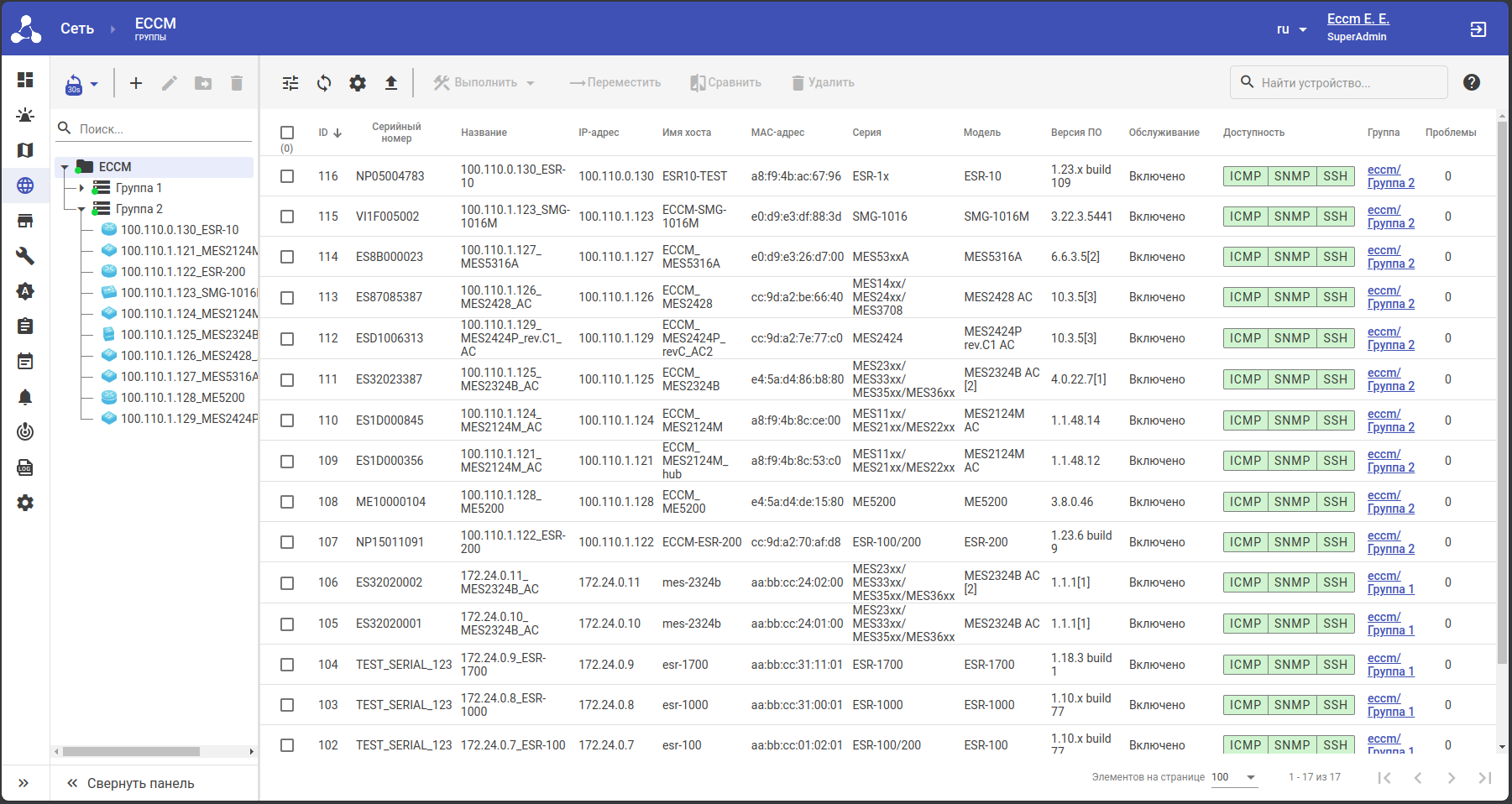This screenshot has height=804, width=1512.
Task: Click the plus icon to add group
Action: [x=136, y=82]
